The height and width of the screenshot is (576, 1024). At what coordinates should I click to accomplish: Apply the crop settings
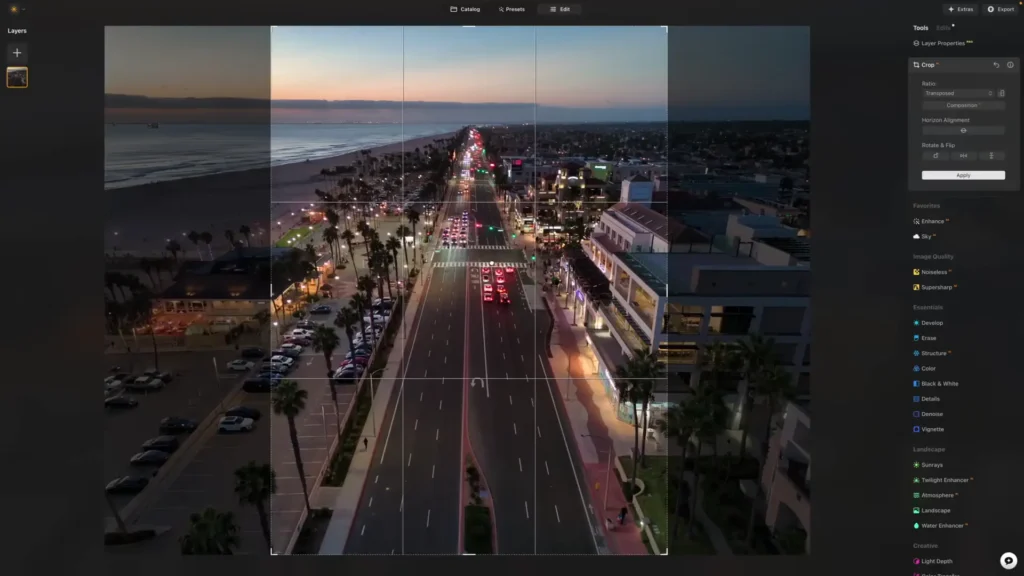tap(961, 174)
